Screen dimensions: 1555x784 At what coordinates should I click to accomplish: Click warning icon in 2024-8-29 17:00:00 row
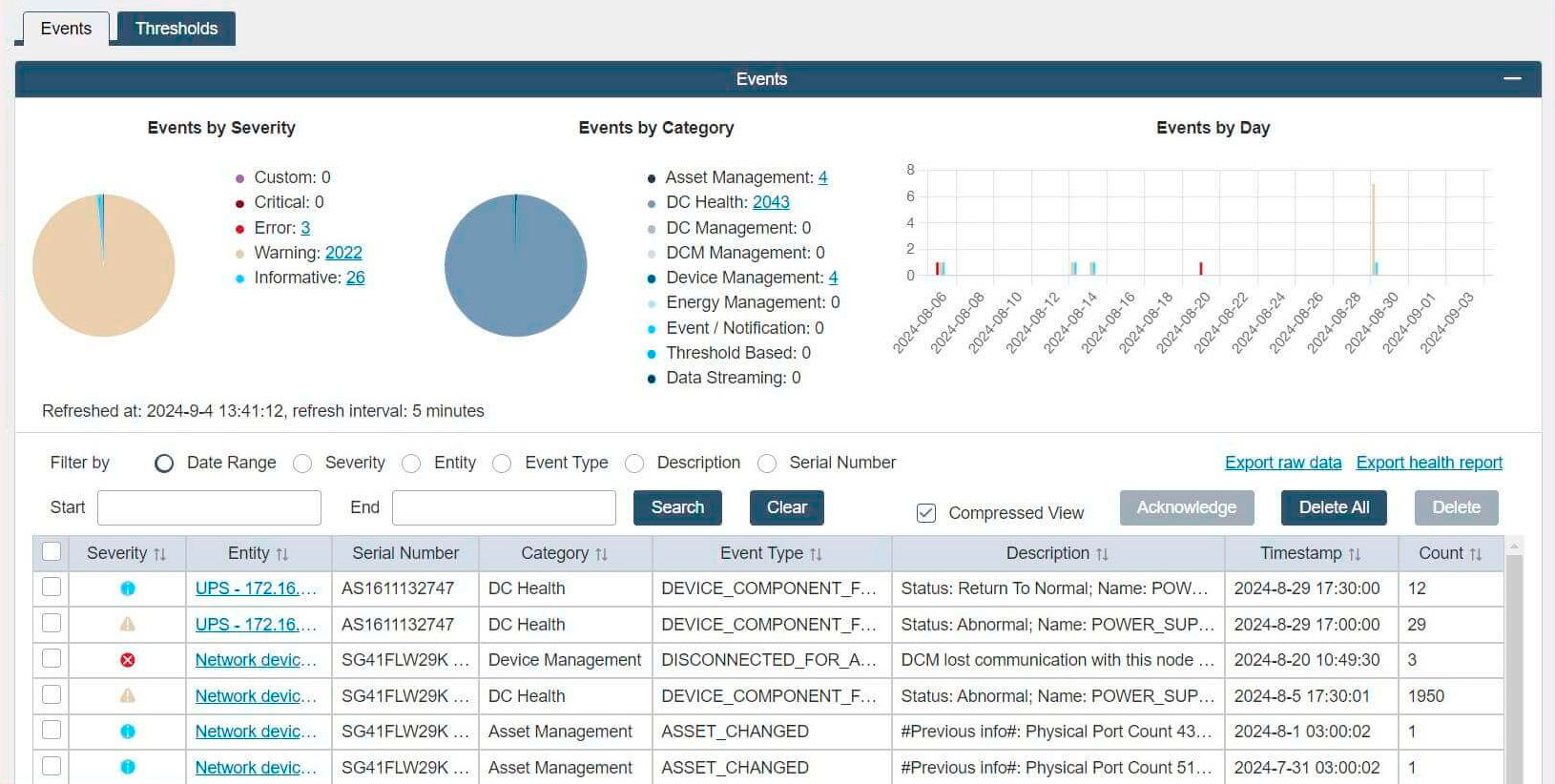coord(128,624)
